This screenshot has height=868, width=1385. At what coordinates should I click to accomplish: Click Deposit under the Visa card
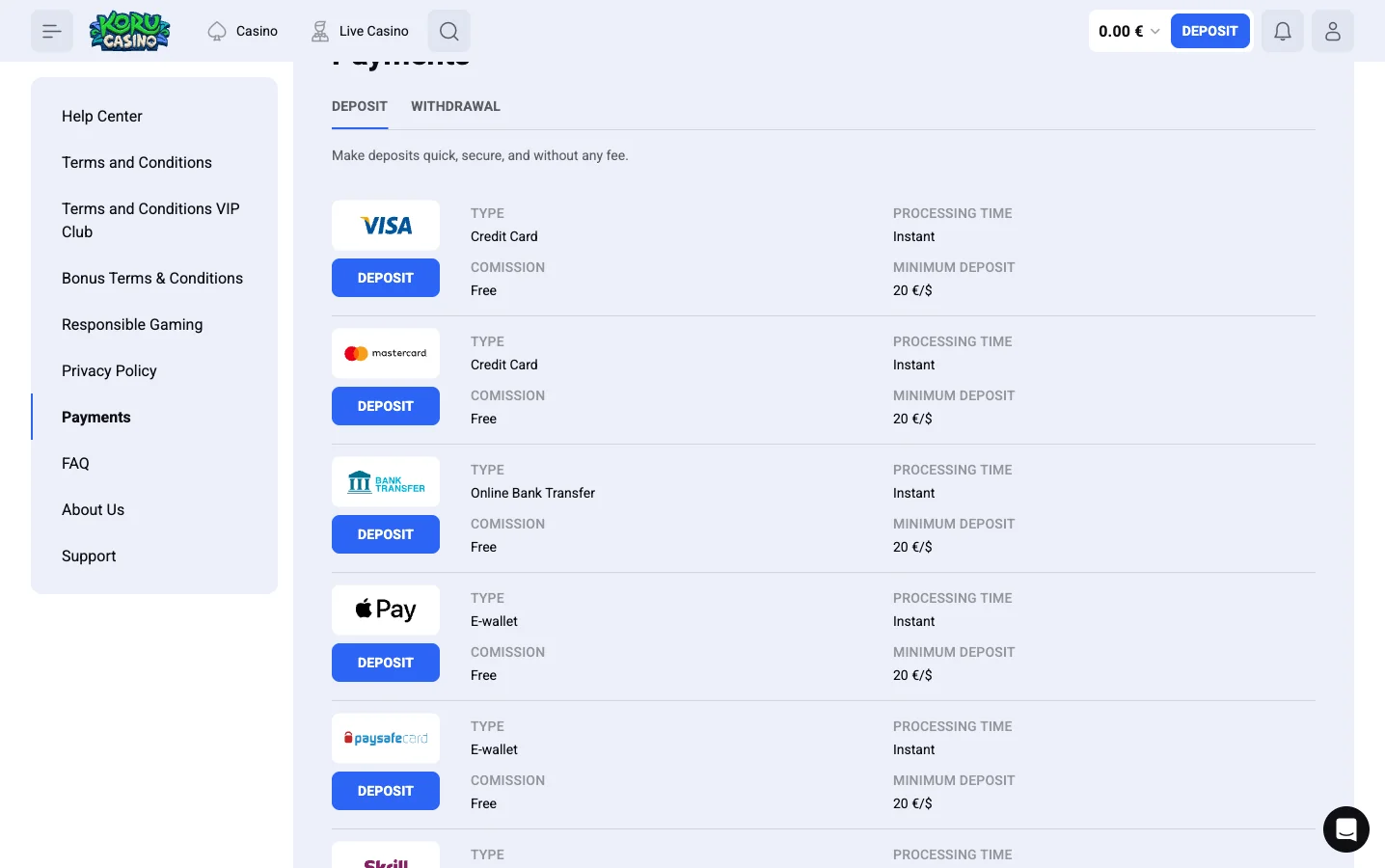[x=386, y=278]
